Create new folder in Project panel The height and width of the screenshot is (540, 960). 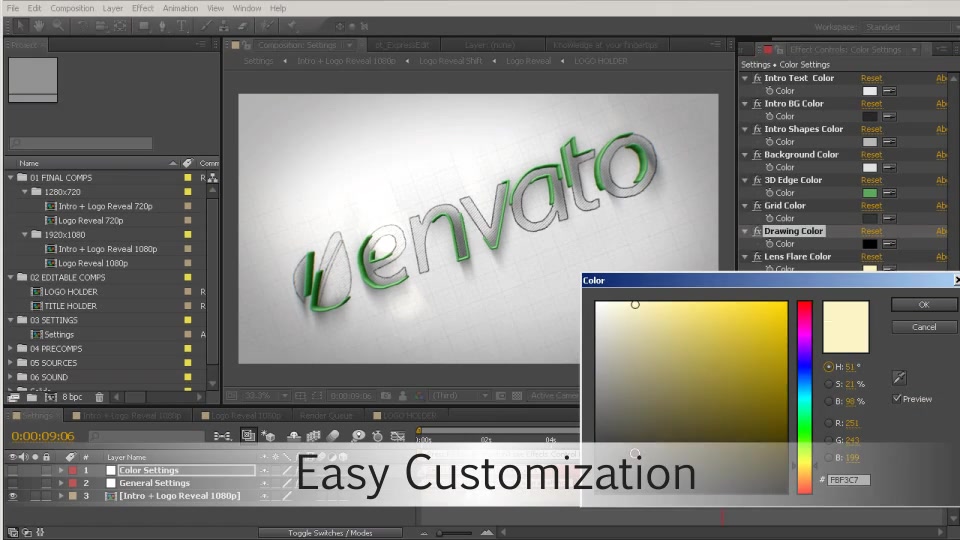tap(32, 397)
